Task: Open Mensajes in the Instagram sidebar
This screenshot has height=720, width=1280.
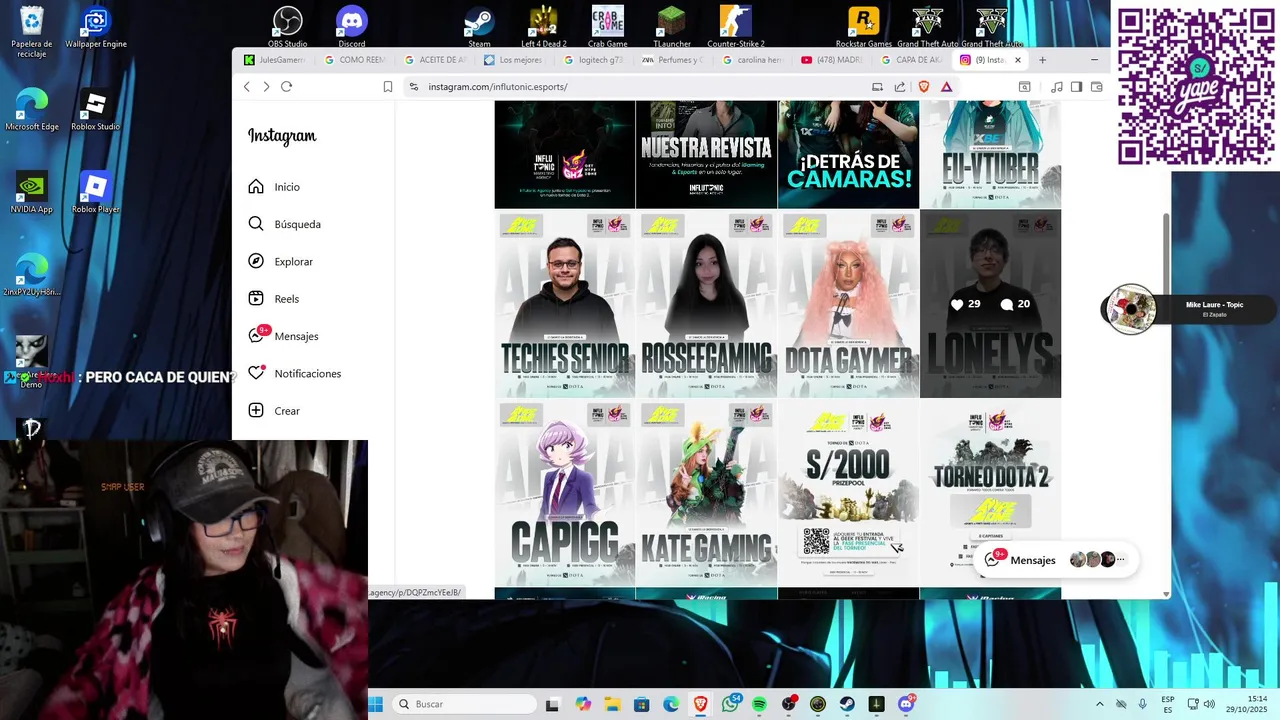Action: 283,335
